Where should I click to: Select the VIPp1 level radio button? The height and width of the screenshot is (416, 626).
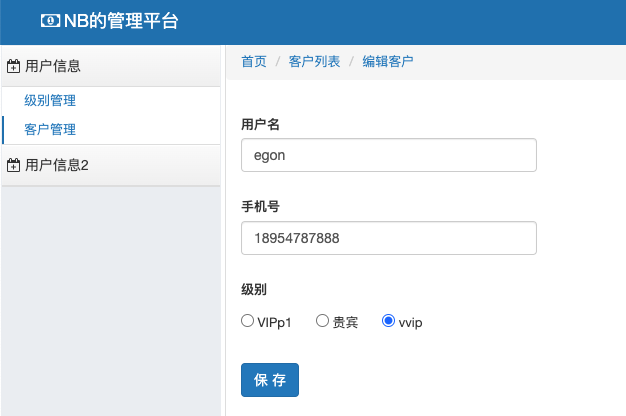click(x=248, y=321)
